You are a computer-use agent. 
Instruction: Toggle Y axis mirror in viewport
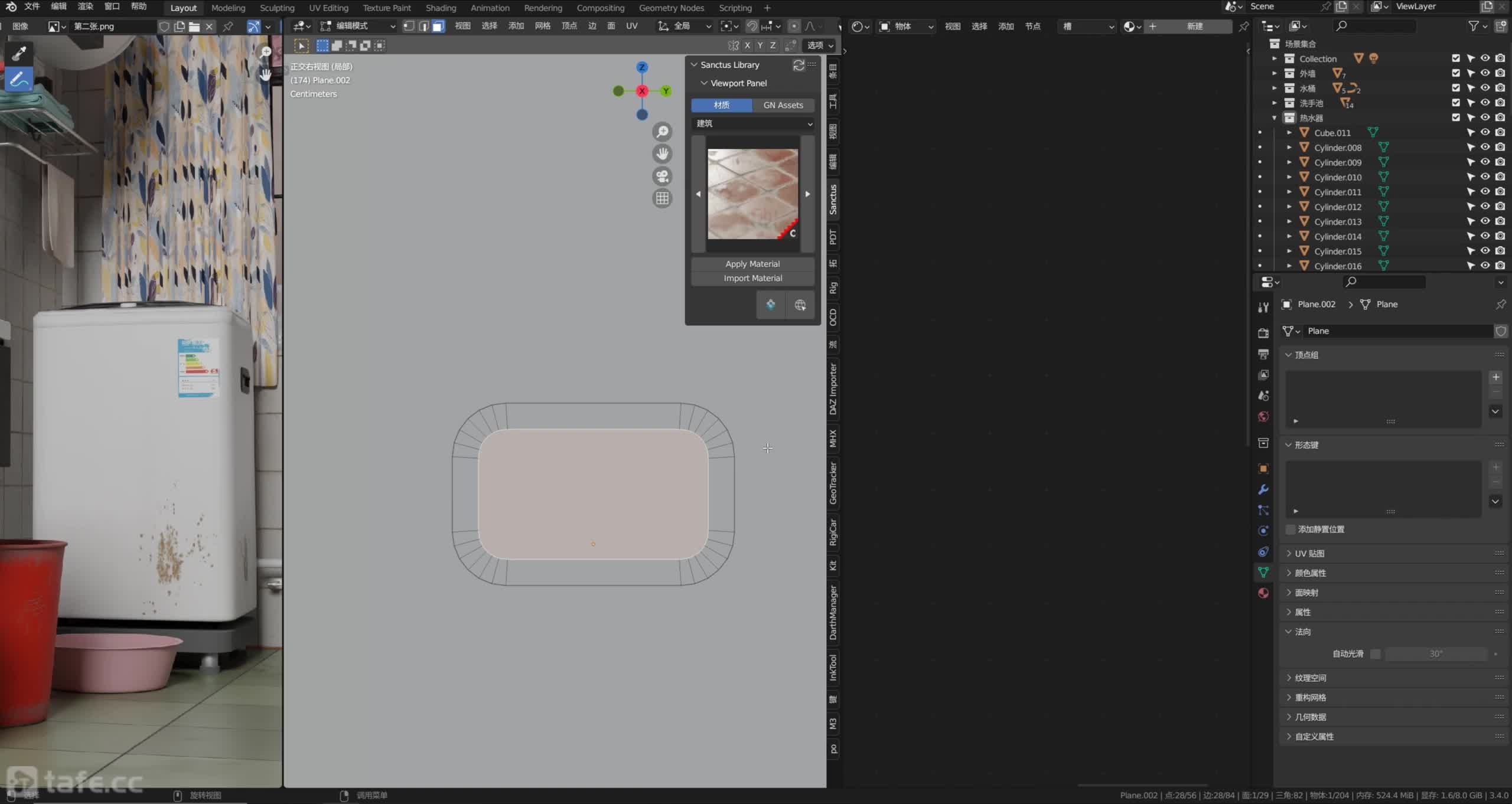point(760,45)
